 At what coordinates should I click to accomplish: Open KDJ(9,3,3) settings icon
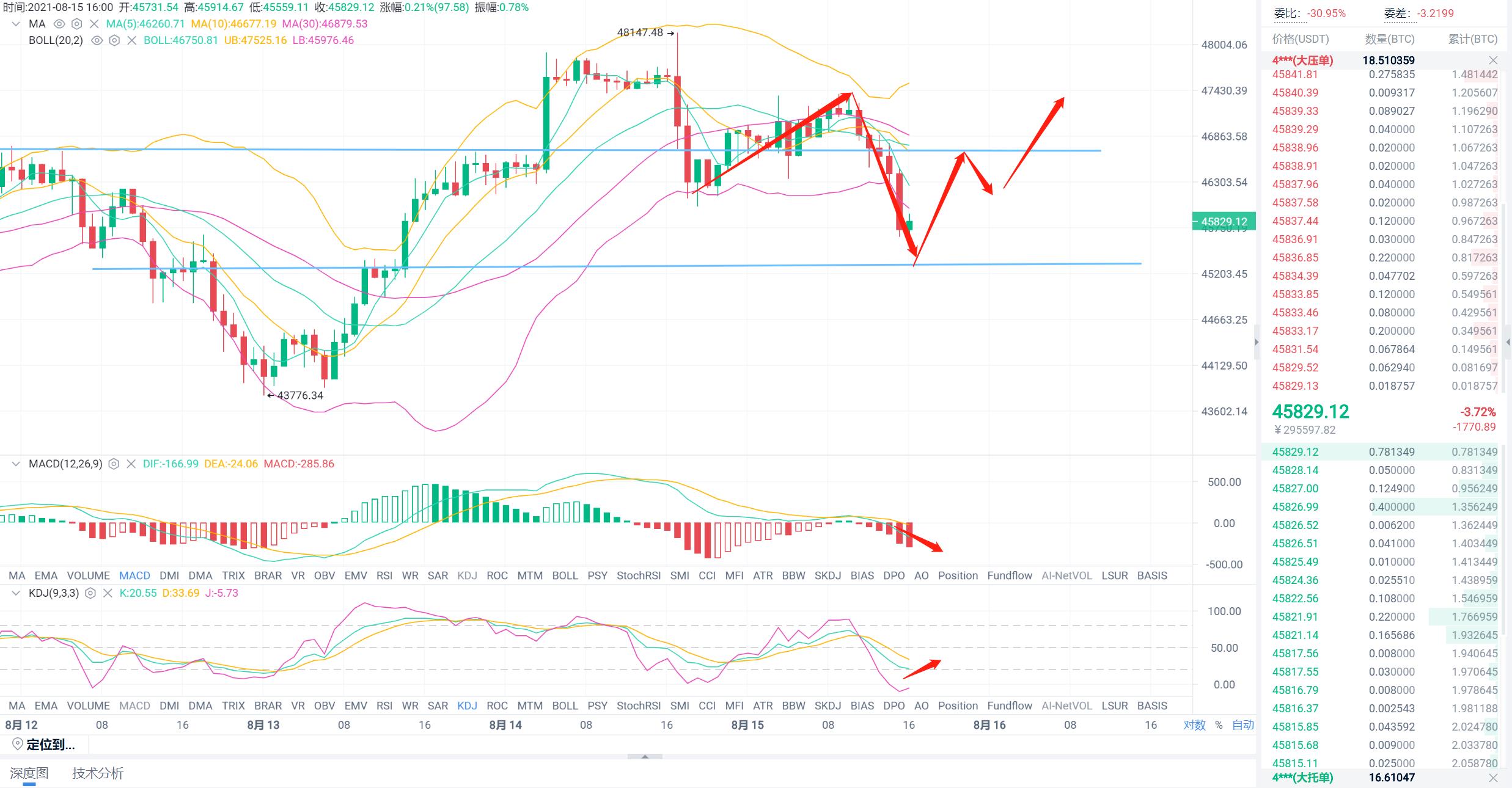pos(90,593)
